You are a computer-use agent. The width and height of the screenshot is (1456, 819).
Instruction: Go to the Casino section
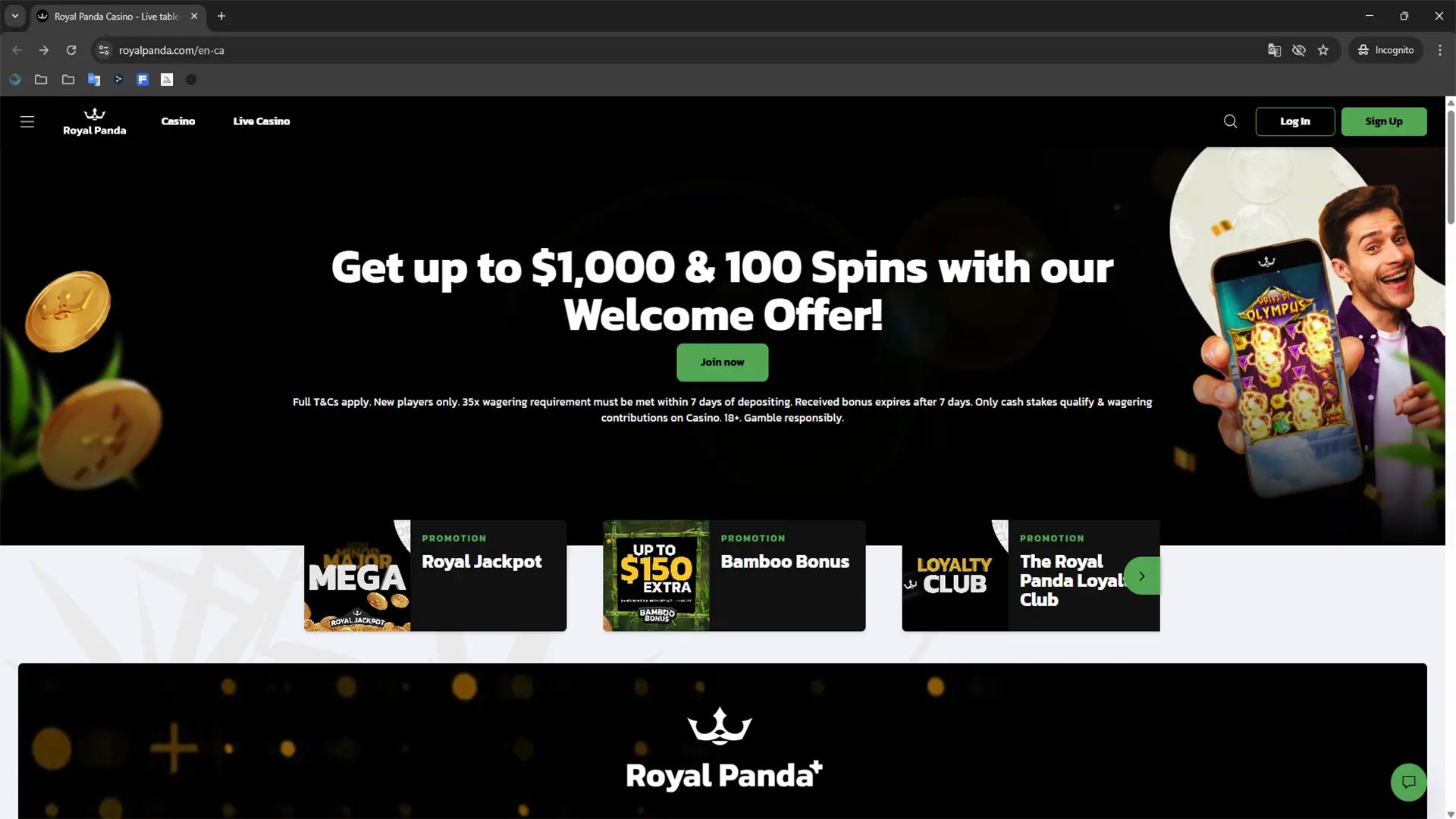pos(178,121)
